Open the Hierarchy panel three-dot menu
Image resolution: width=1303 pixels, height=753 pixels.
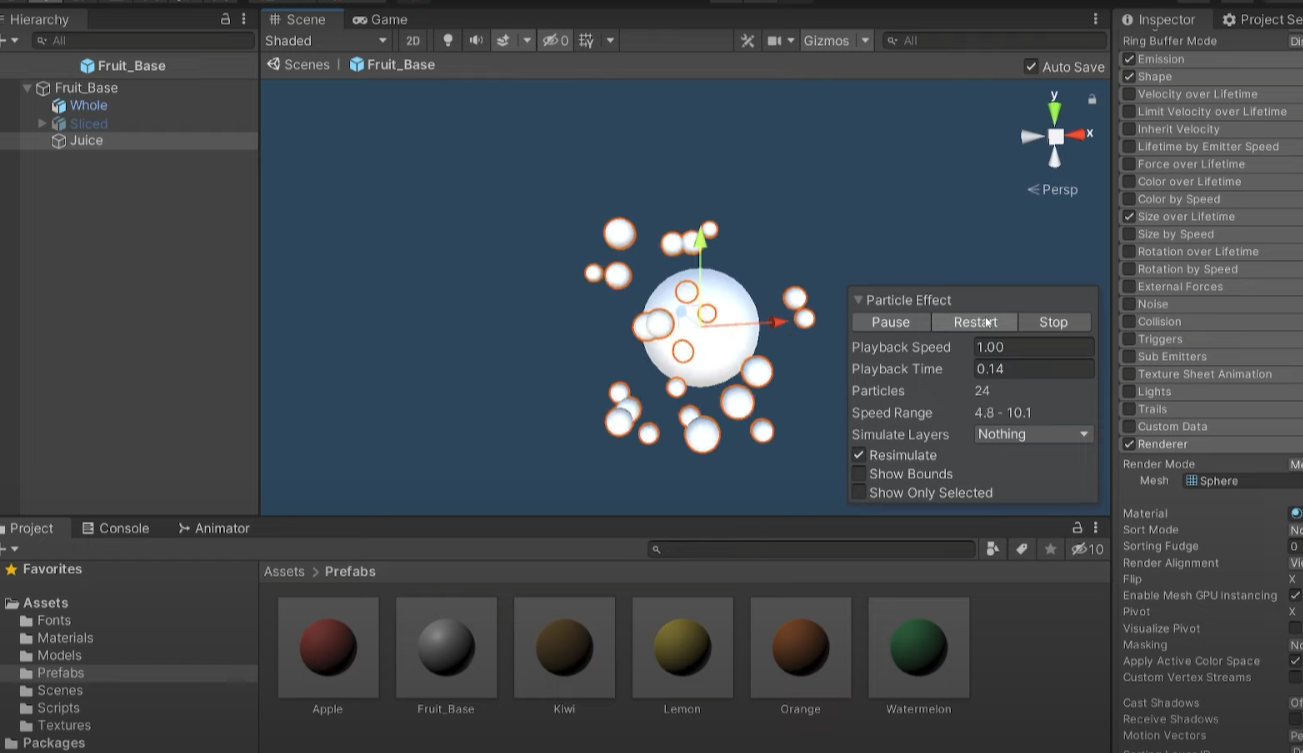pos(244,19)
